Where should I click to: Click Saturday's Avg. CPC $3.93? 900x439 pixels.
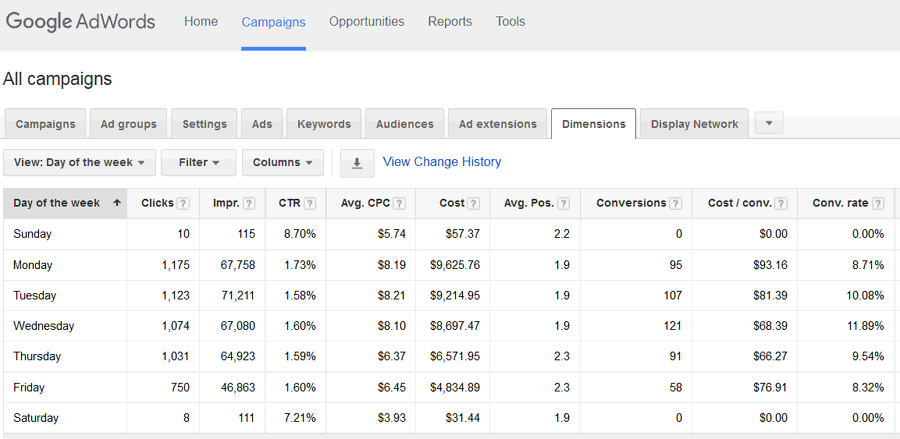click(392, 418)
